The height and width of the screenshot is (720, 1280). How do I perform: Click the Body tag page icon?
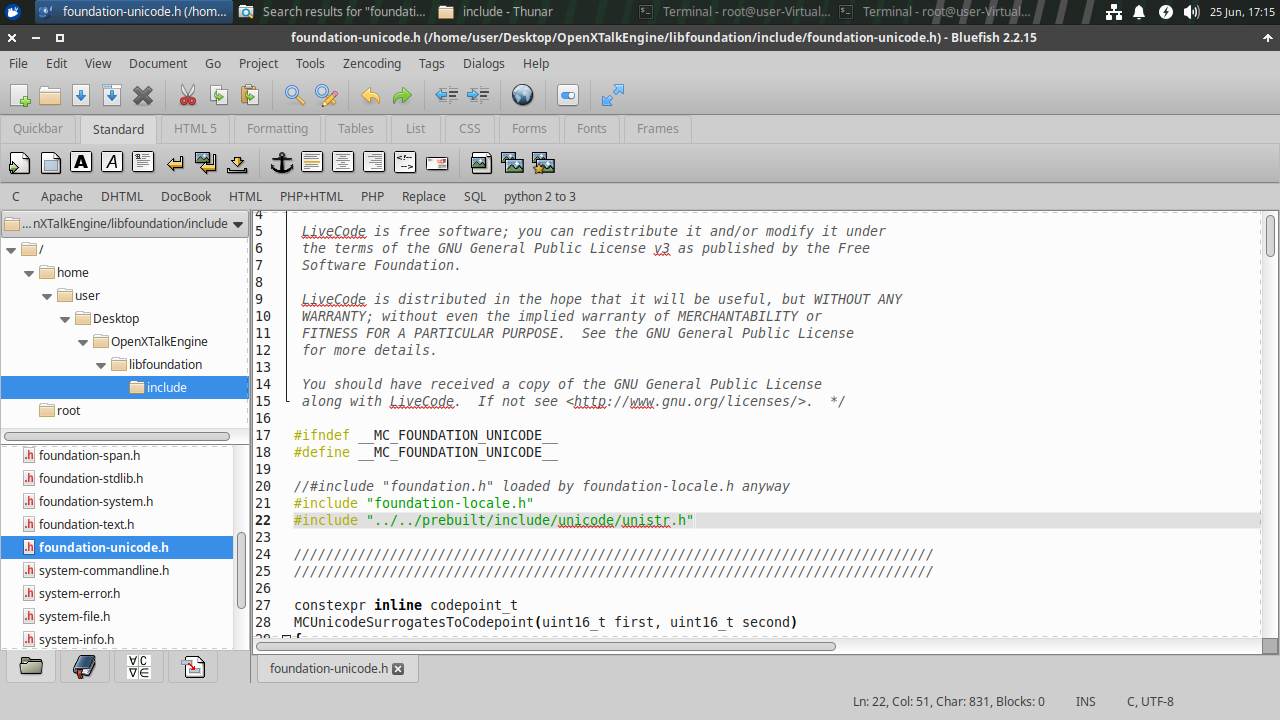coord(51,162)
